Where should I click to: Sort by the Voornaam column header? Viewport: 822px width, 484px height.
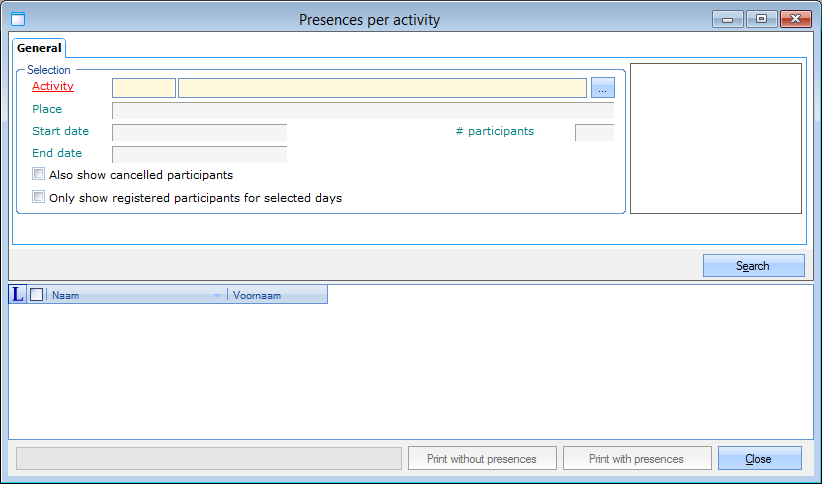pos(277,296)
